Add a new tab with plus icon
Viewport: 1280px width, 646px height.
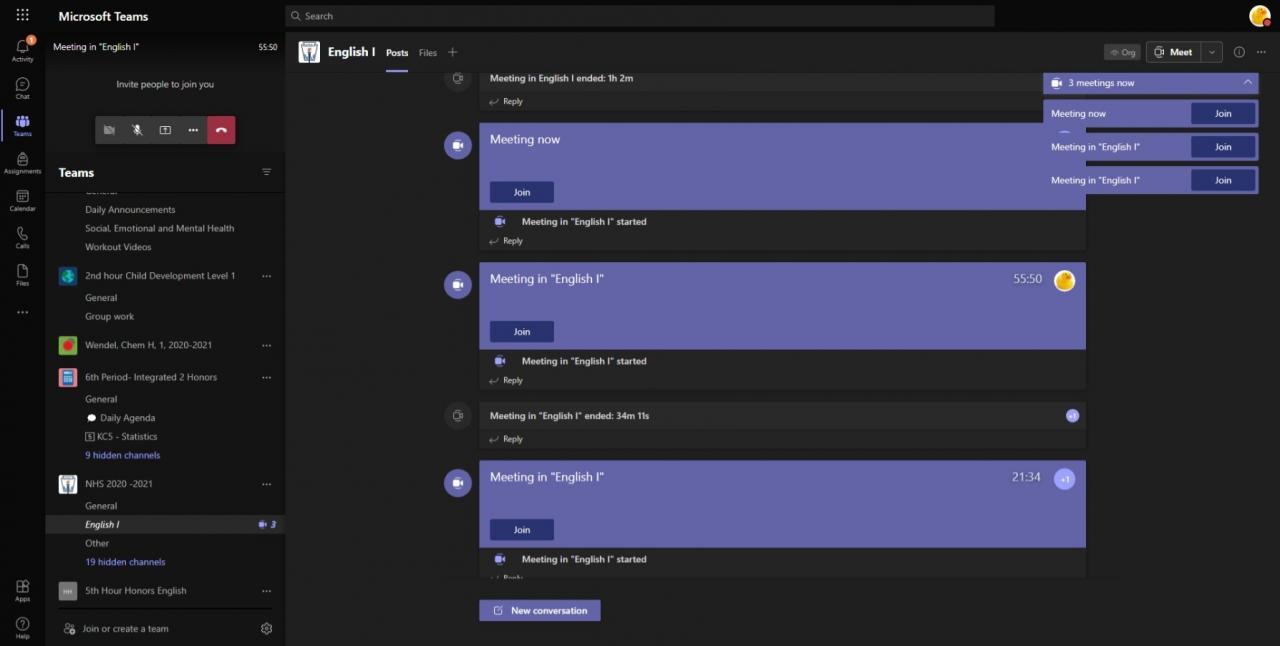pos(452,52)
